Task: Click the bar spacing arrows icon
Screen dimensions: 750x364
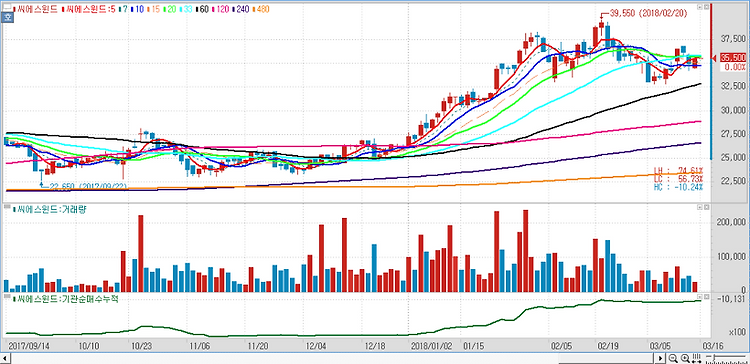Action: point(696,358)
